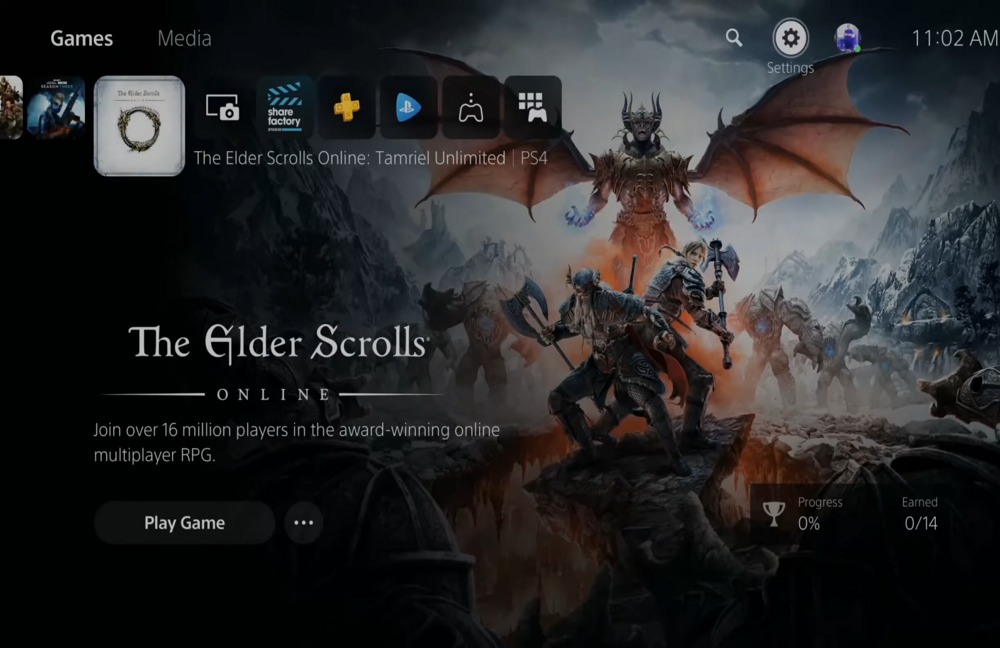Click the Settings label under the gear

click(790, 68)
